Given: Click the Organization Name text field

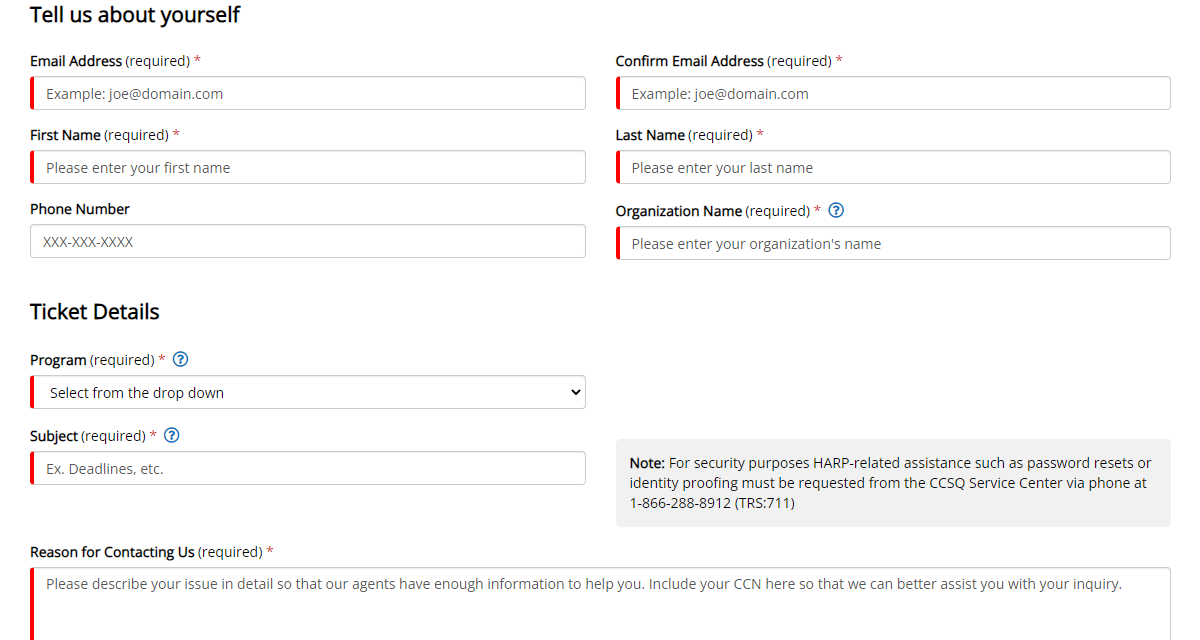Looking at the screenshot, I should 893,244.
